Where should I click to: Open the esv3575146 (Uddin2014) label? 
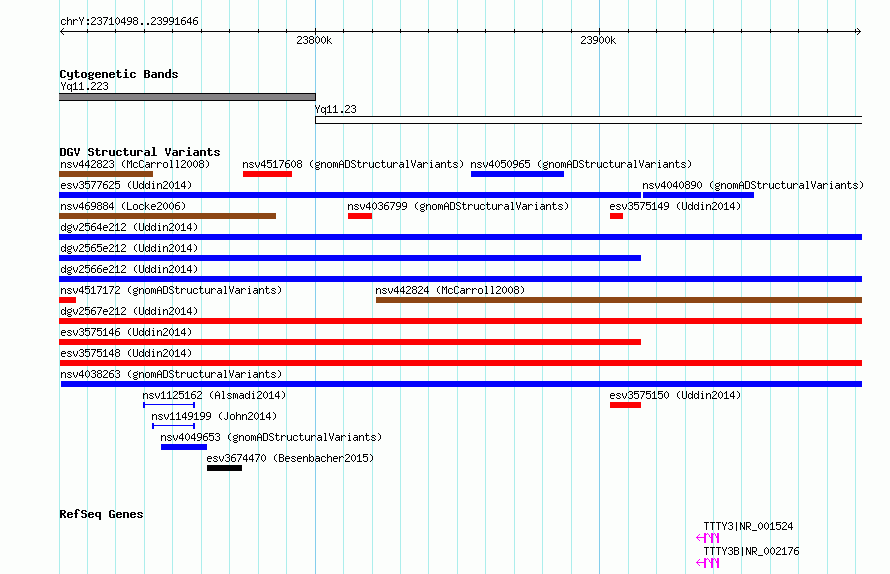click(126, 332)
